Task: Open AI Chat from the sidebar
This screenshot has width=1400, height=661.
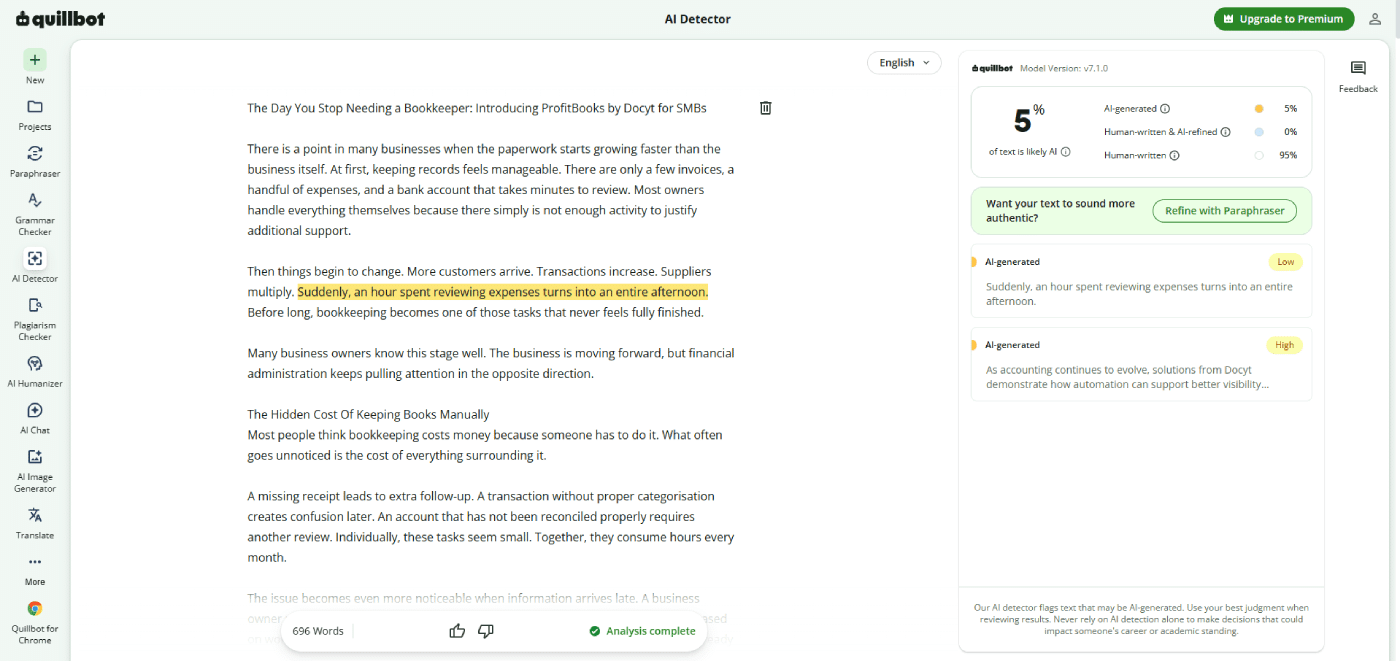Action: [35, 418]
